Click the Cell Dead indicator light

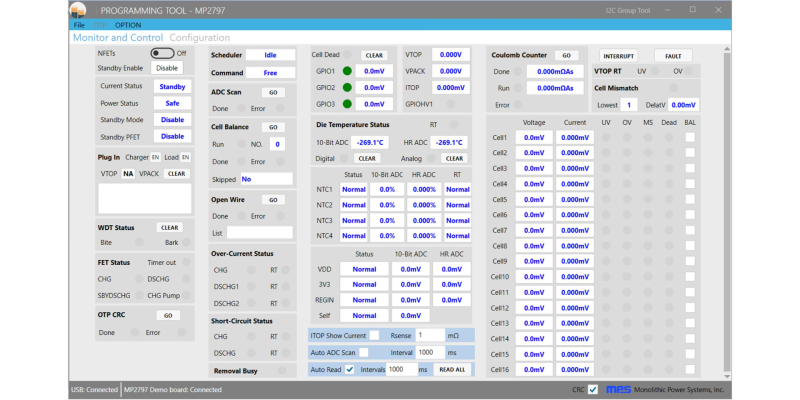click(347, 55)
